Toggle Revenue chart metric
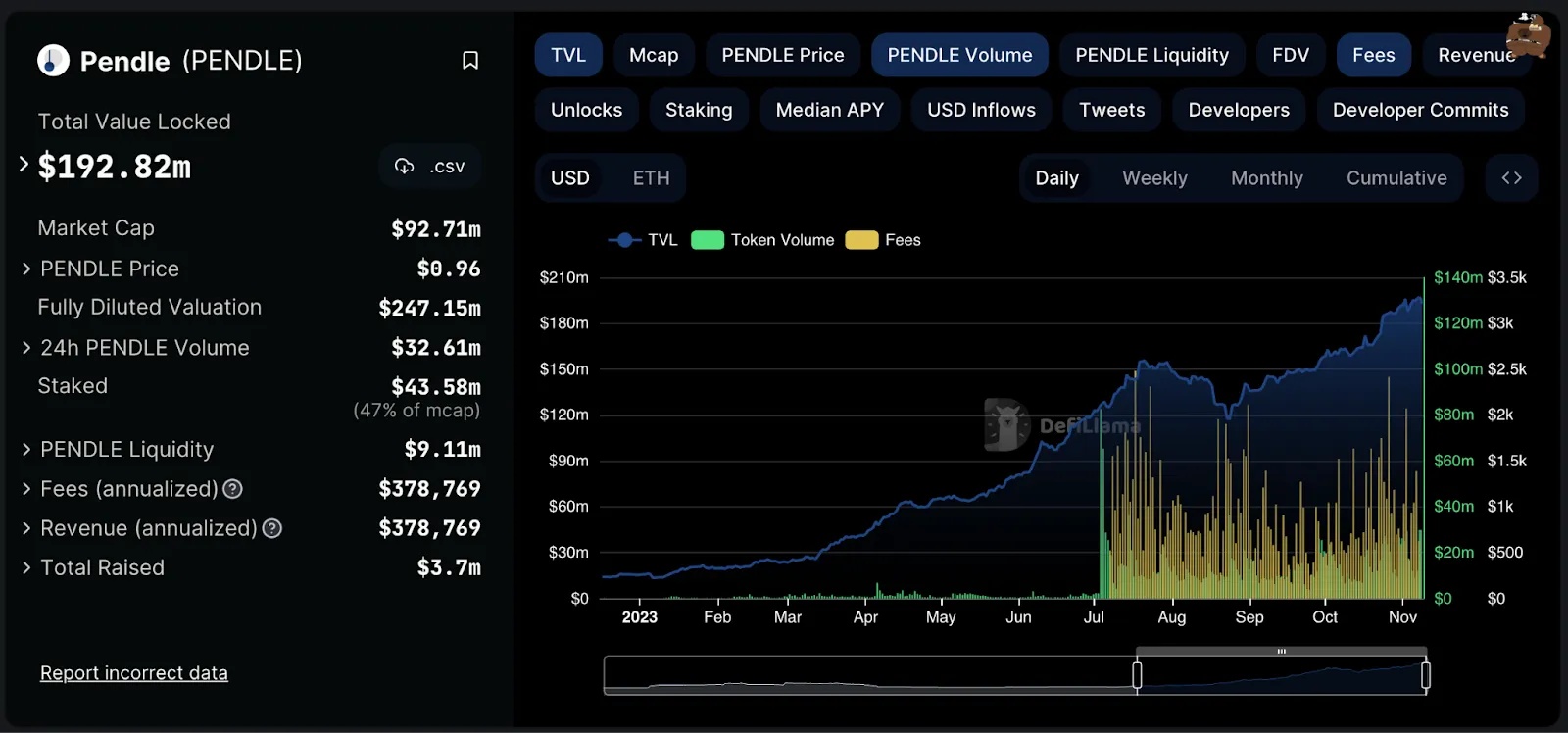 pos(1476,55)
